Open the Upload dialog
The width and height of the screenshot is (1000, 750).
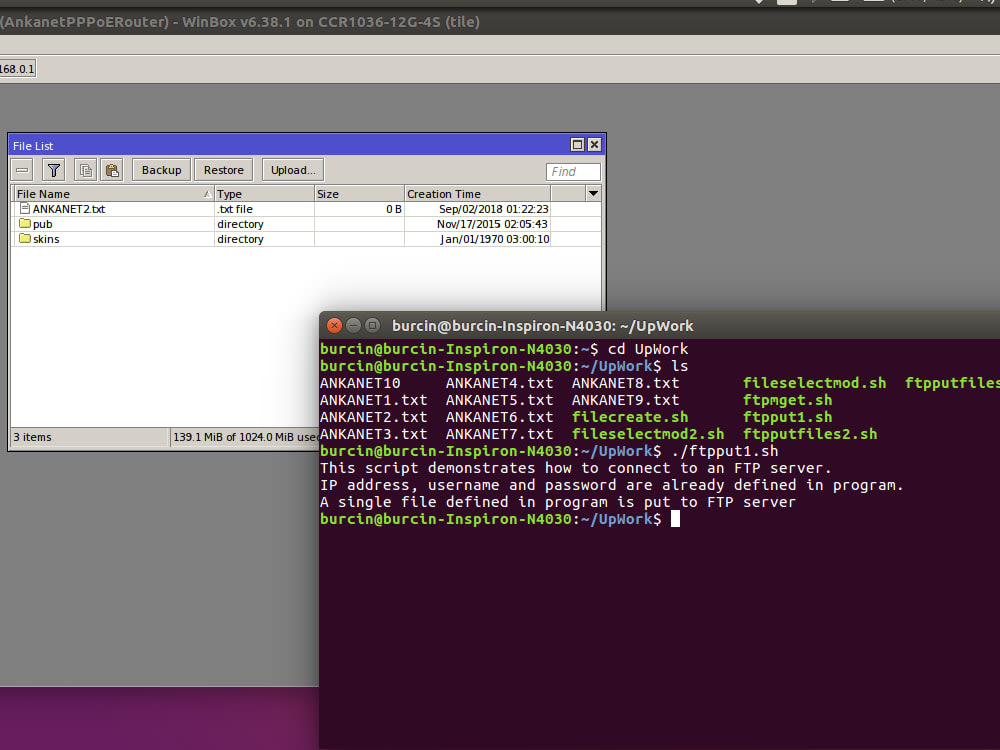[x=292, y=169]
